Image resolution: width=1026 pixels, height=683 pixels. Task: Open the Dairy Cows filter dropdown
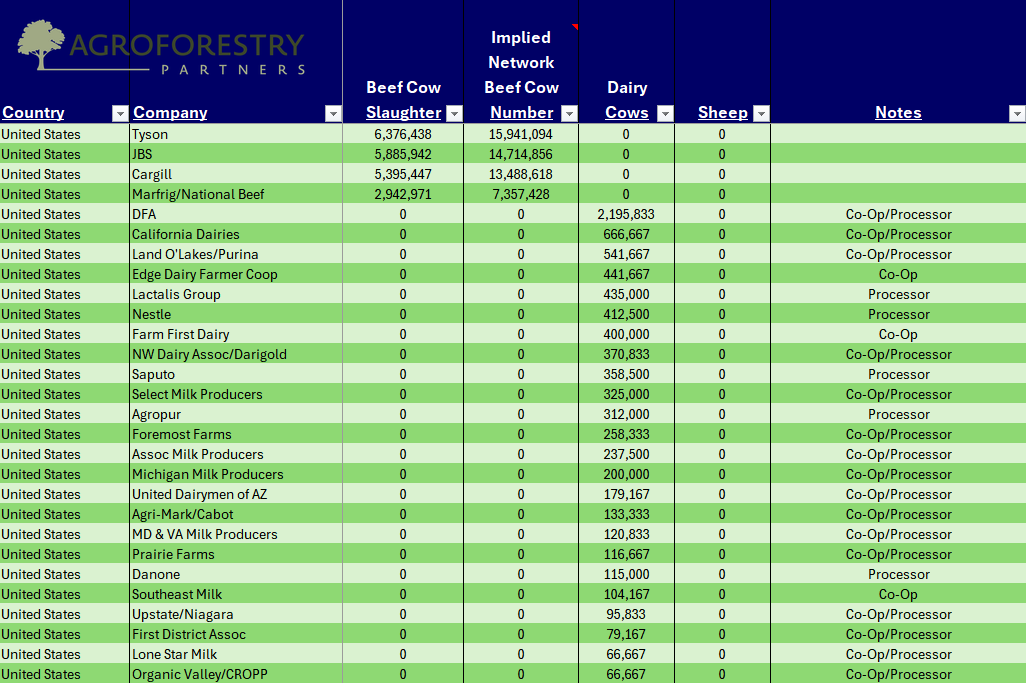coord(665,114)
